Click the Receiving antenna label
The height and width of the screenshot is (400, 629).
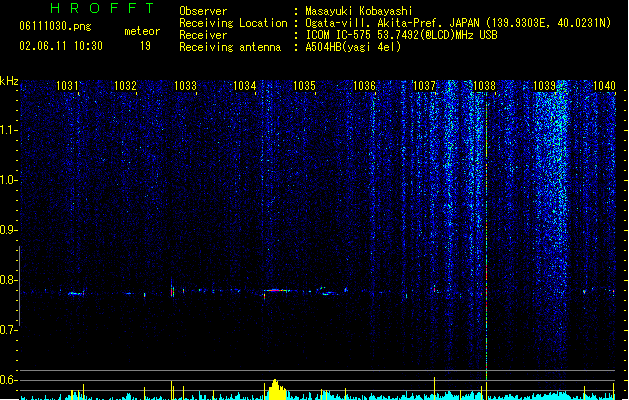tap(230, 47)
